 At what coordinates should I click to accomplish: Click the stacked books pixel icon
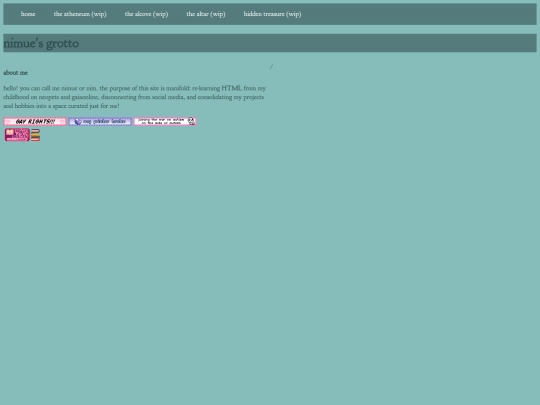tap(35, 135)
